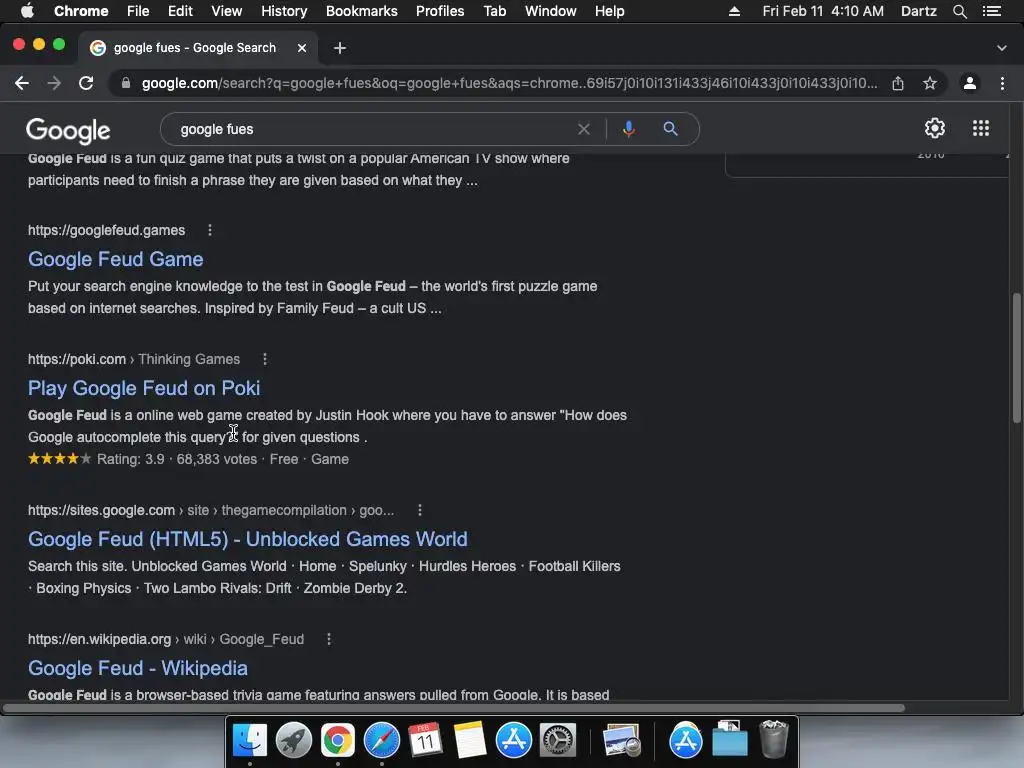The height and width of the screenshot is (768, 1024).
Task: Open the Tab menu
Action: [x=494, y=11]
